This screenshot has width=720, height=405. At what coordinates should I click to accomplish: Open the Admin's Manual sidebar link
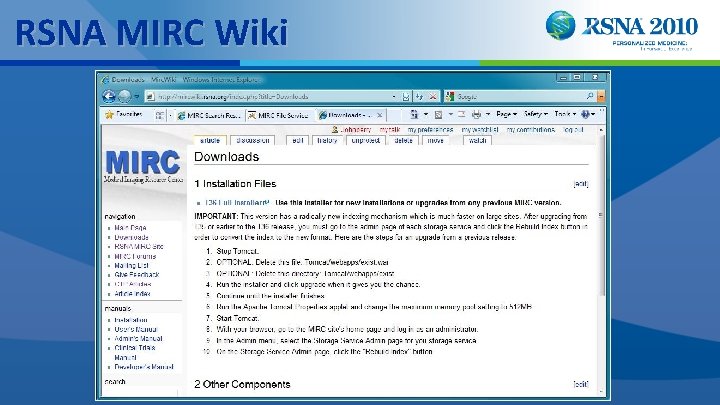tap(138, 338)
